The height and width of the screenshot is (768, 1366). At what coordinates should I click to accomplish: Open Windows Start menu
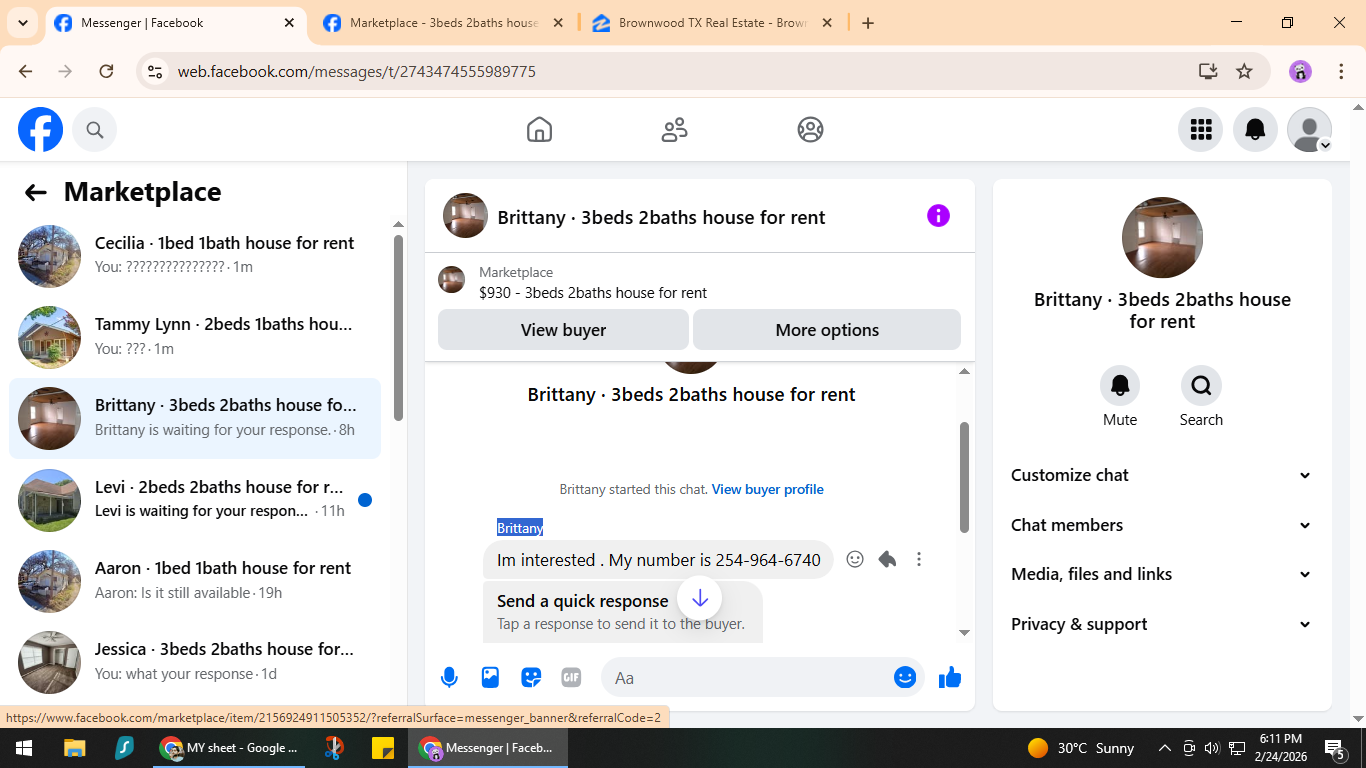(x=24, y=748)
